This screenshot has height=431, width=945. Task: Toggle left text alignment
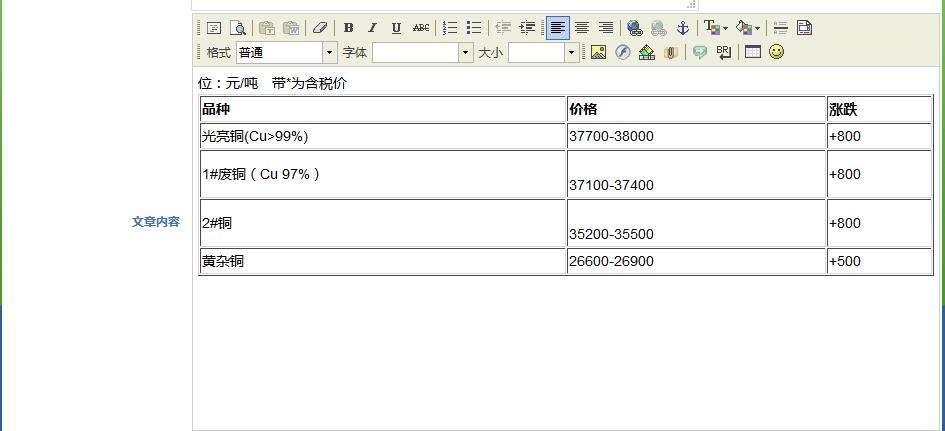click(x=558, y=28)
